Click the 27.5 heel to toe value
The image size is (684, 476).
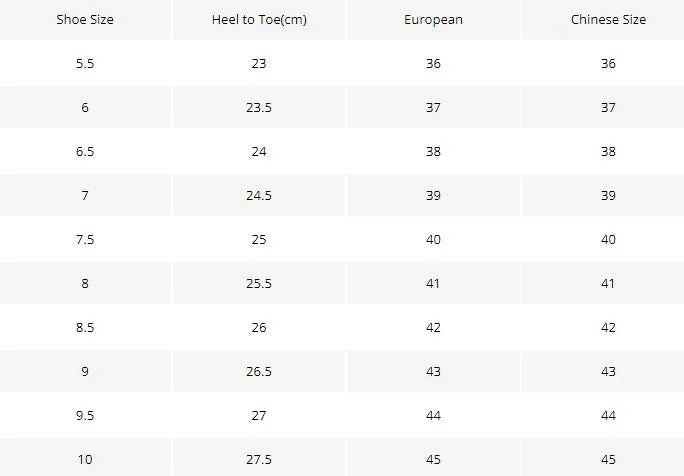point(259,459)
